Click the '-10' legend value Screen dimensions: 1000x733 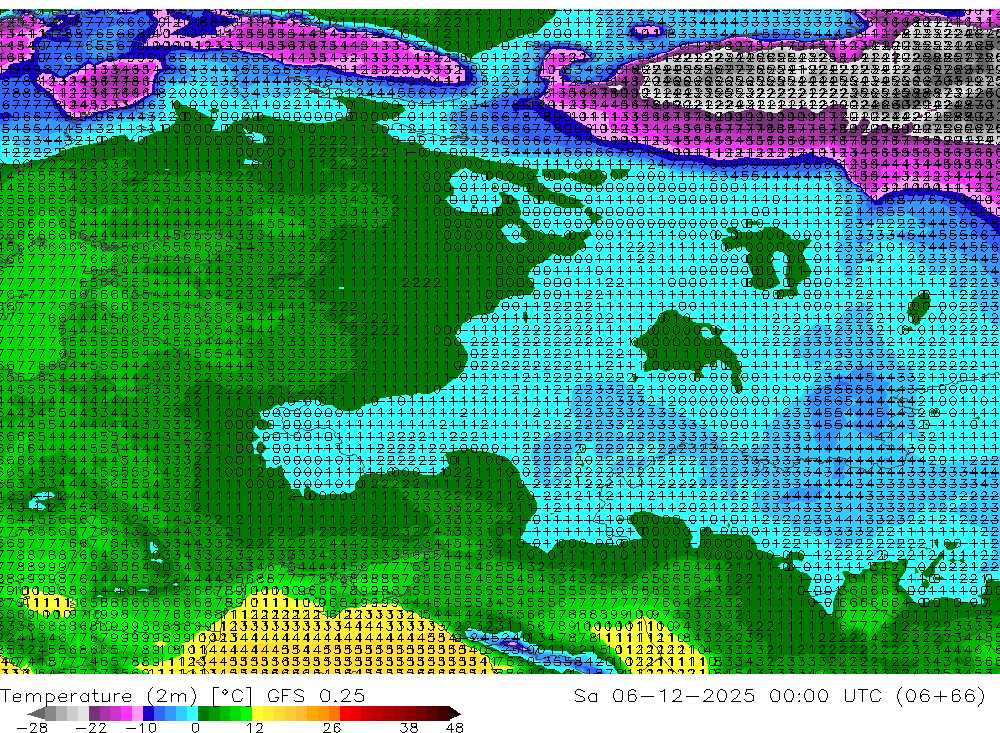[x=141, y=728]
